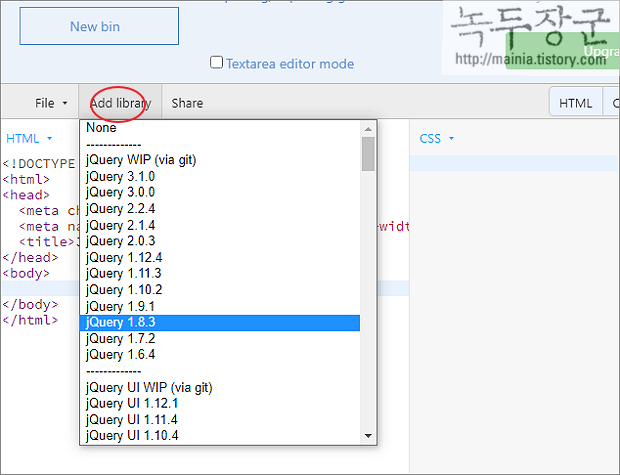Open the Textarea editor mode link

pos(290,64)
